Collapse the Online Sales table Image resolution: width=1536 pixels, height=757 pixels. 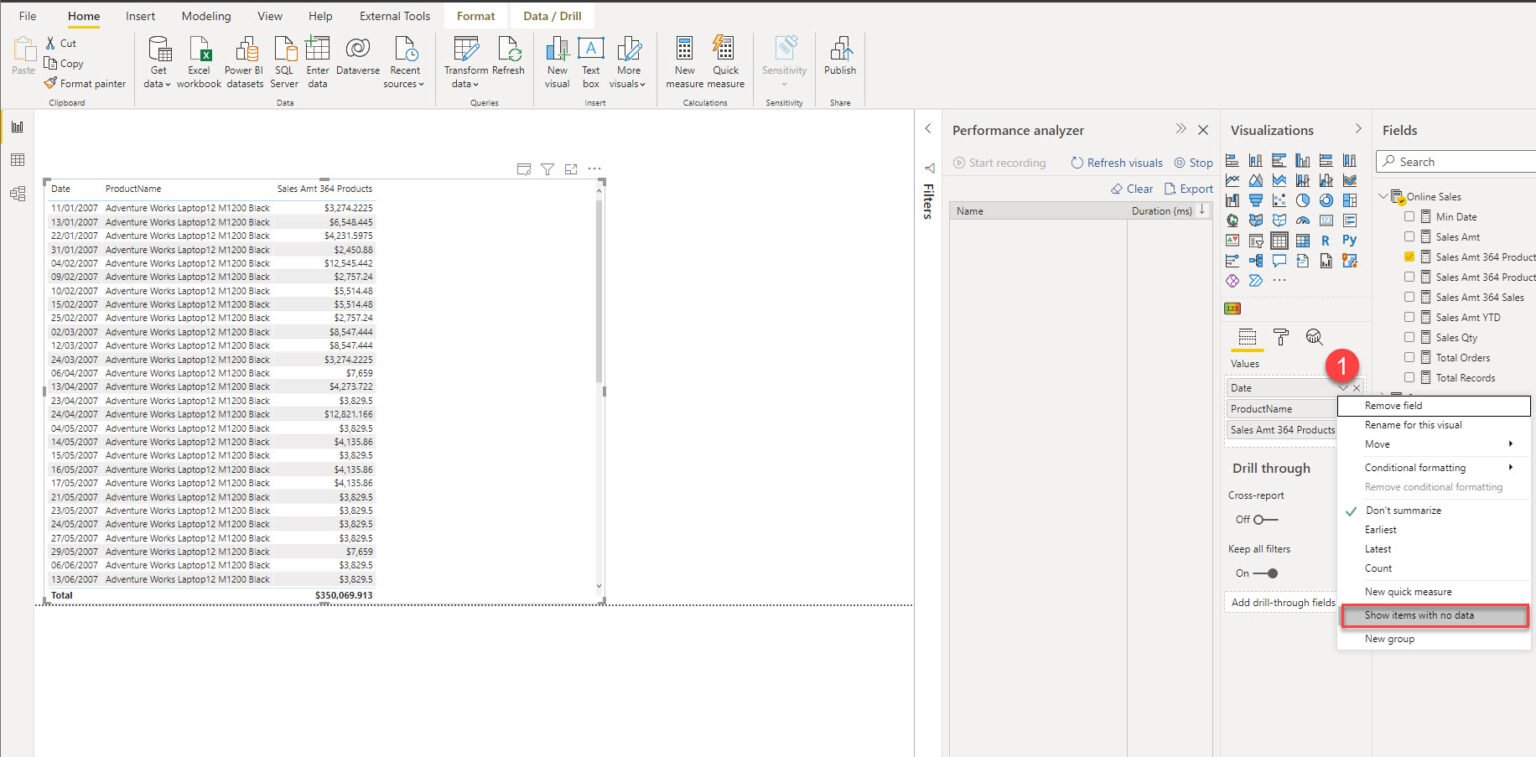pos(1386,196)
